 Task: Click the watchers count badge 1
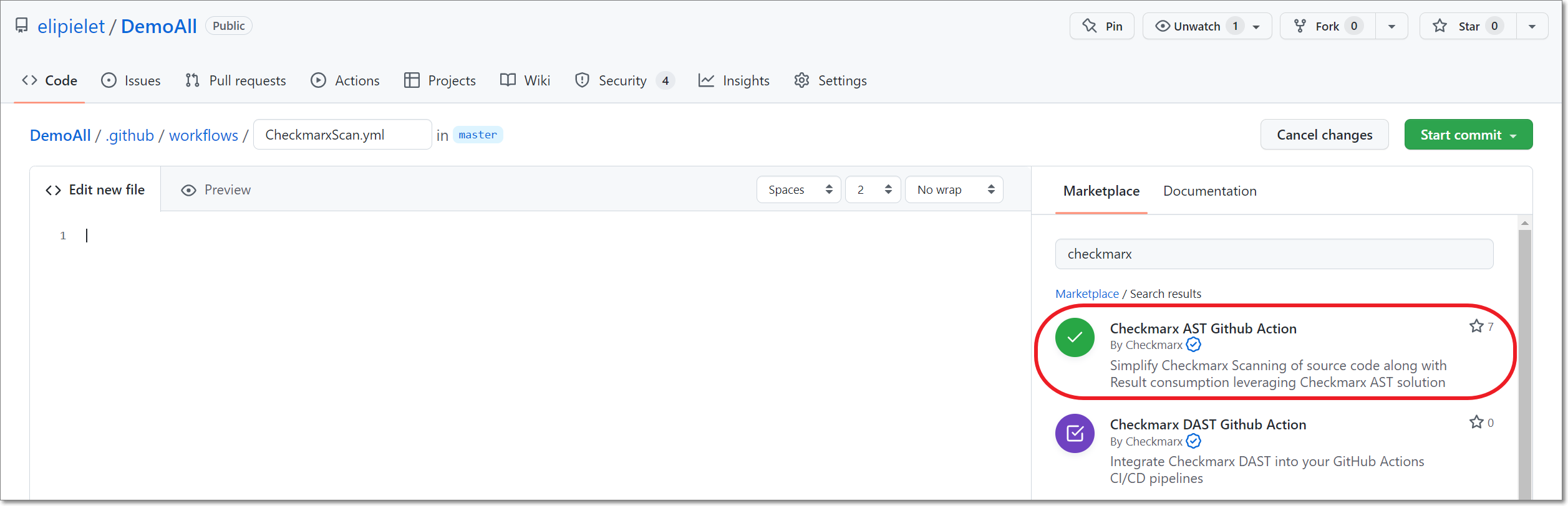click(x=1235, y=26)
